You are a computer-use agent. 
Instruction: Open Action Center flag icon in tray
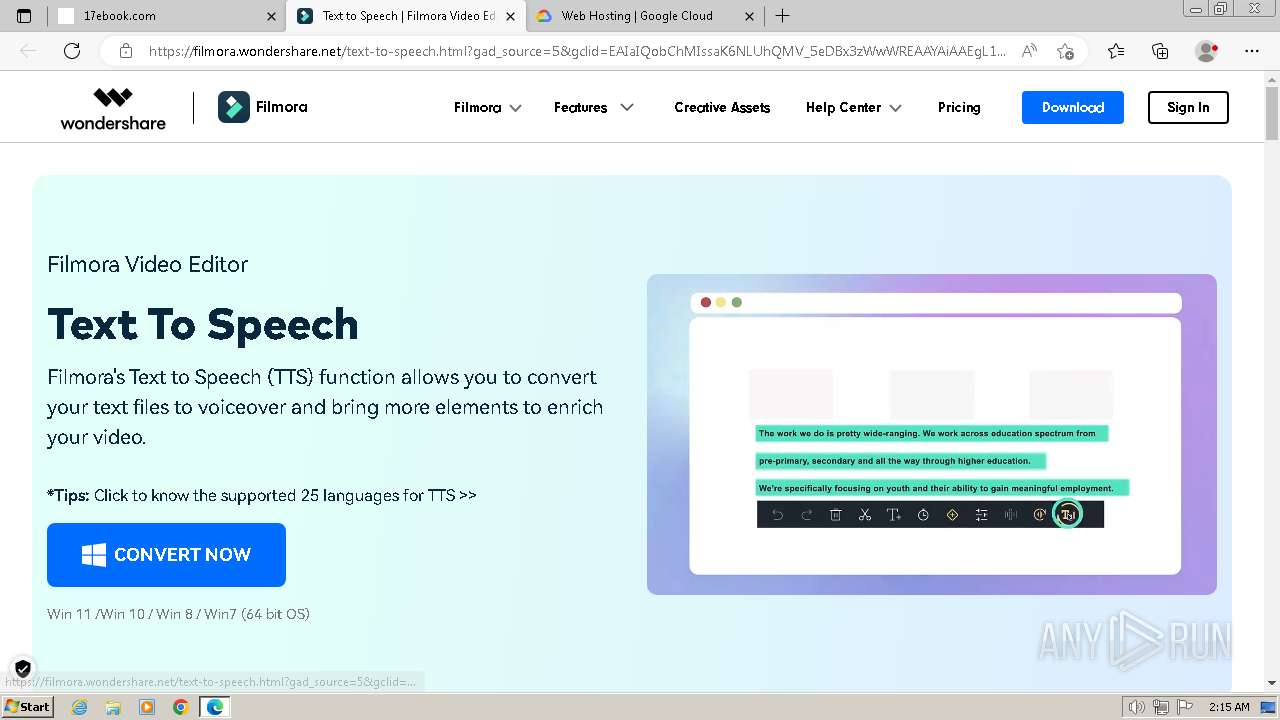tap(1184, 707)
